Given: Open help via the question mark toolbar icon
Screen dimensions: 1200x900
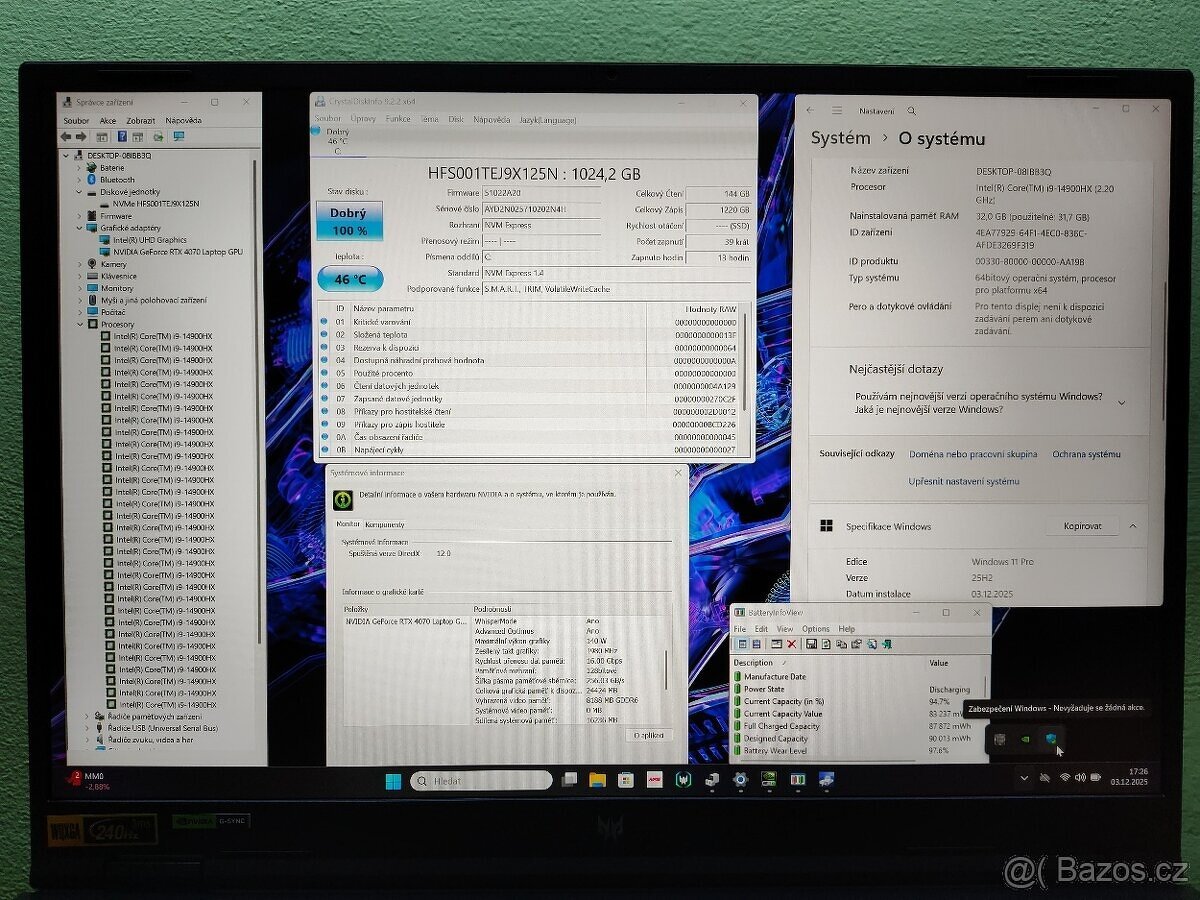Looking at the screenshot, I should [x=122, y=136].
